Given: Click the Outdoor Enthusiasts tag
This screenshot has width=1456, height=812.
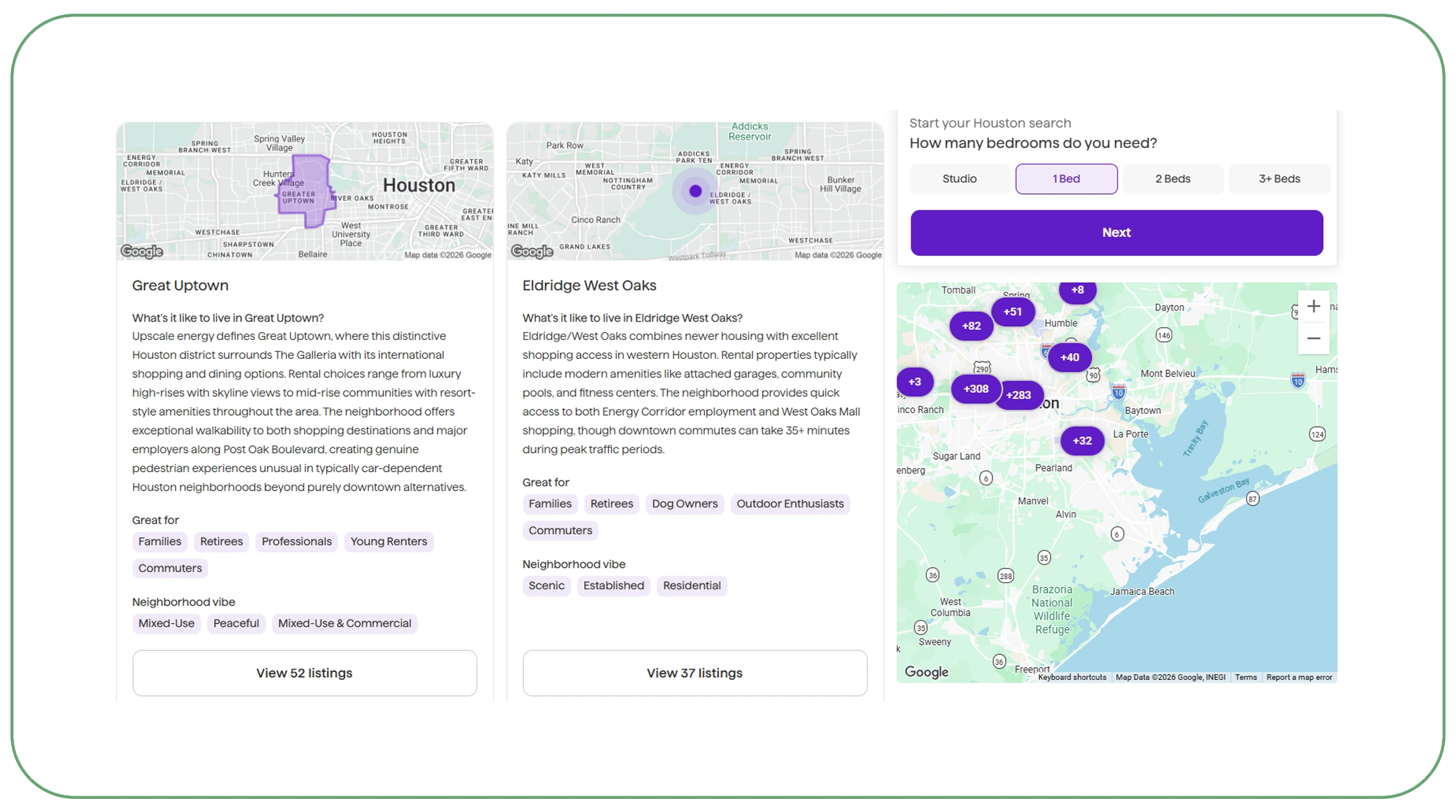Looking at the screenshot, I should 790,504.
